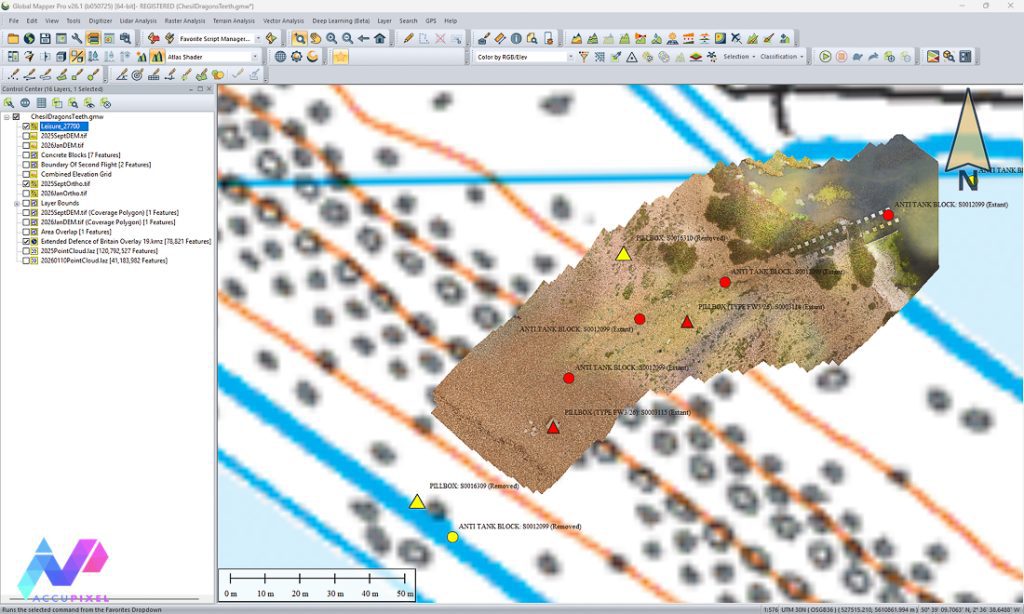Click the Selection toolbar button

click(735, 57)
